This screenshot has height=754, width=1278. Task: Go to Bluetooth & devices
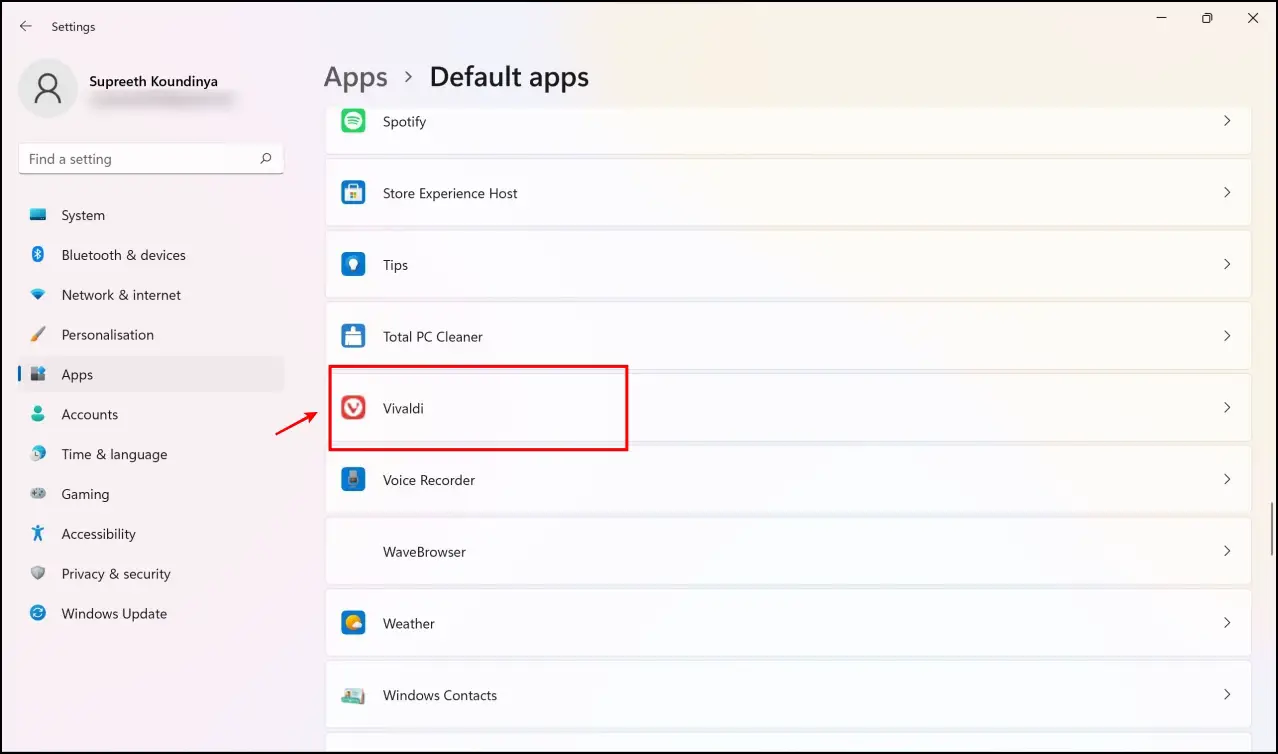(x=124, y=255)
